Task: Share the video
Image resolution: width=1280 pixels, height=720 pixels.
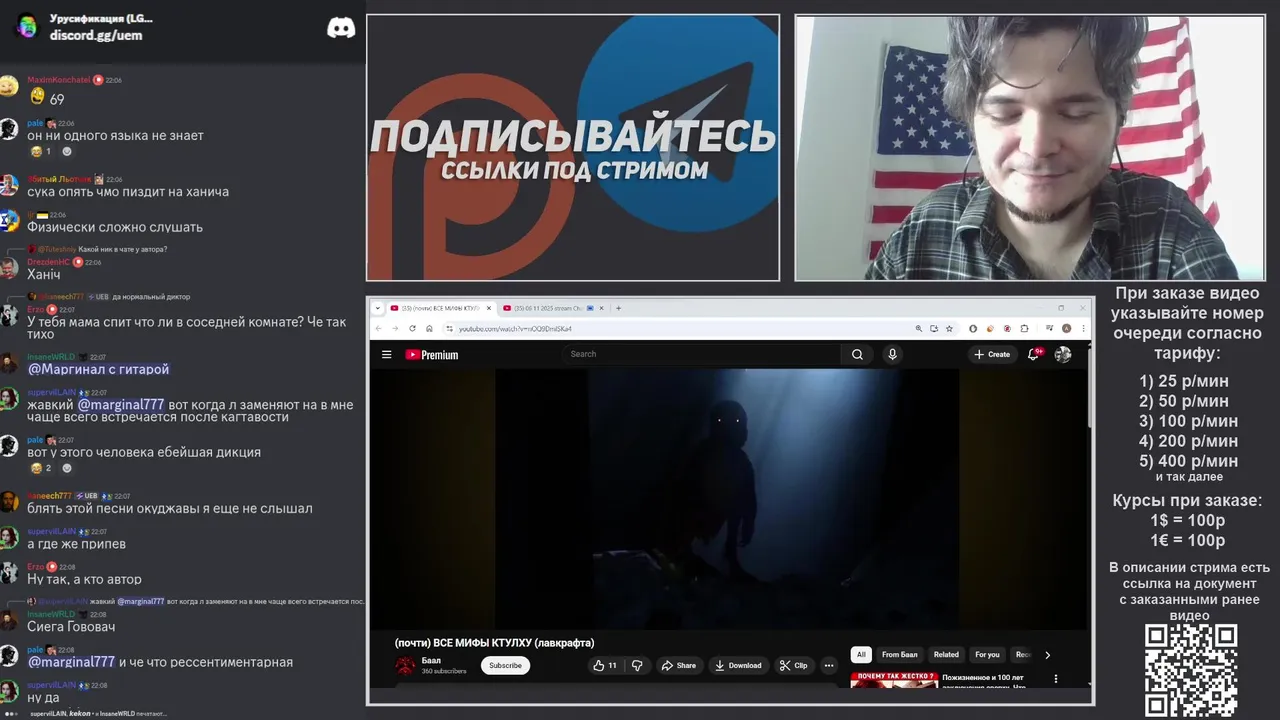Action: [x=677, y=665]
